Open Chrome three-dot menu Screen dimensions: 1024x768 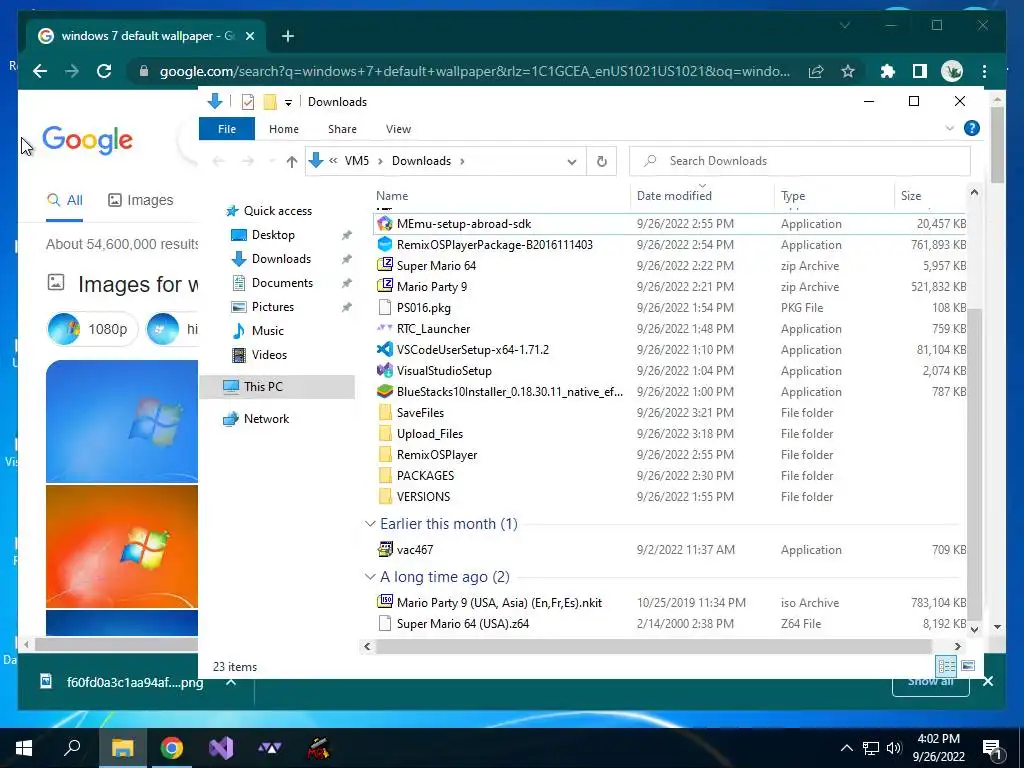pos(984,71)
